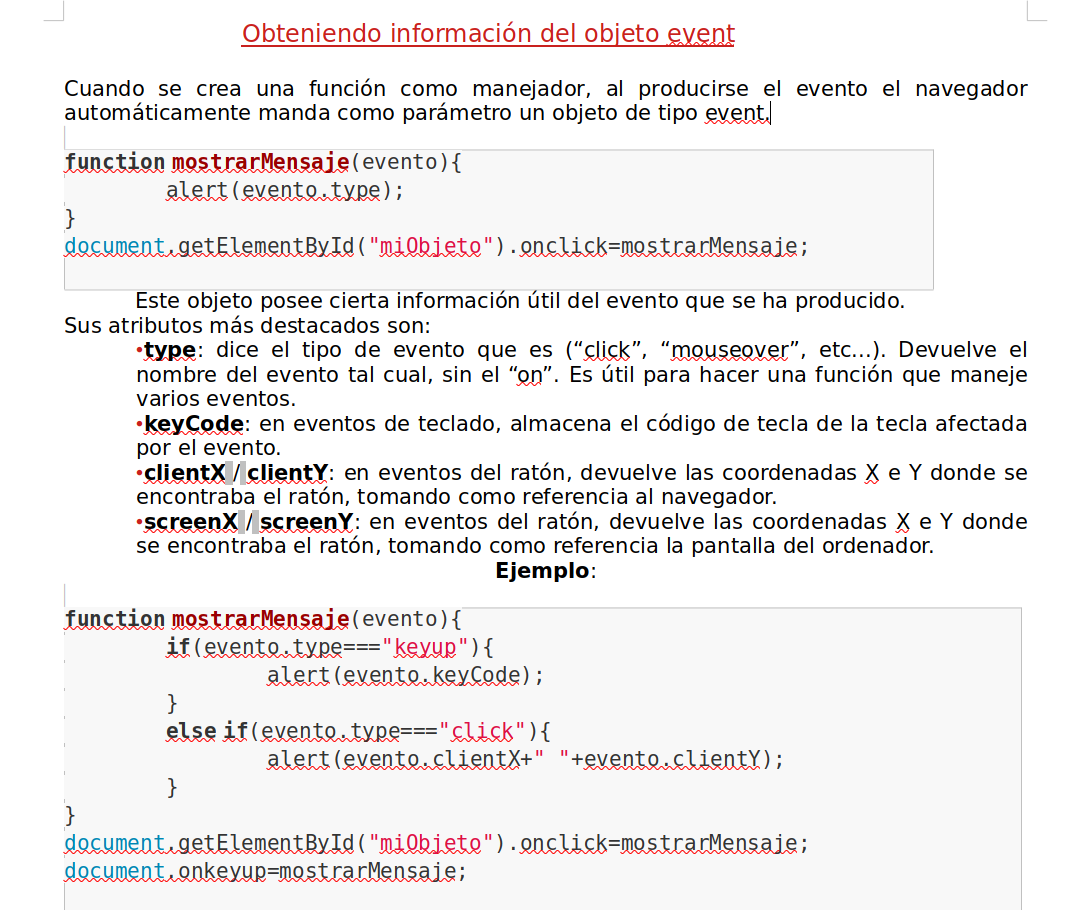
Task: Click the bold term 'keyCode'
Action: tap(194, 424)
